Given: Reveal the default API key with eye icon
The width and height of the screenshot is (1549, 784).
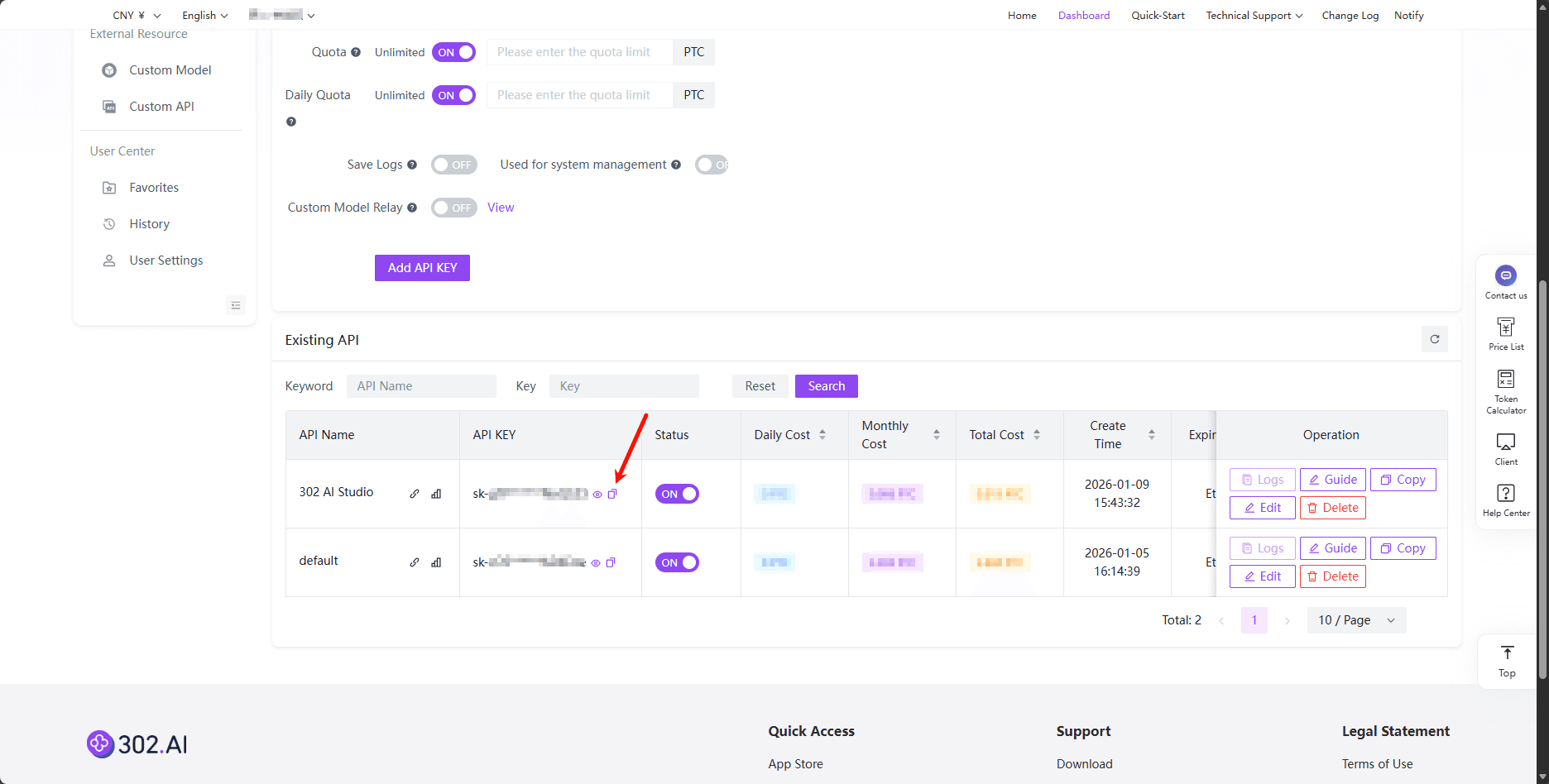Looking at the screenshot, I should tap(596, 563).
